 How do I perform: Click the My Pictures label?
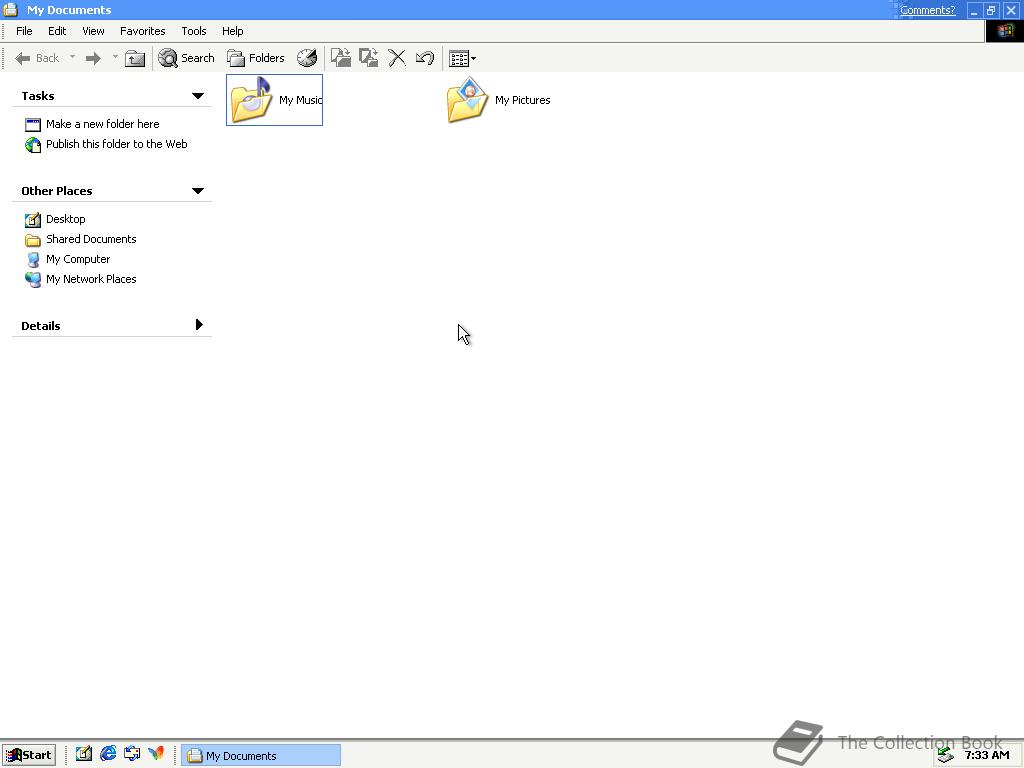pos(522,100)
